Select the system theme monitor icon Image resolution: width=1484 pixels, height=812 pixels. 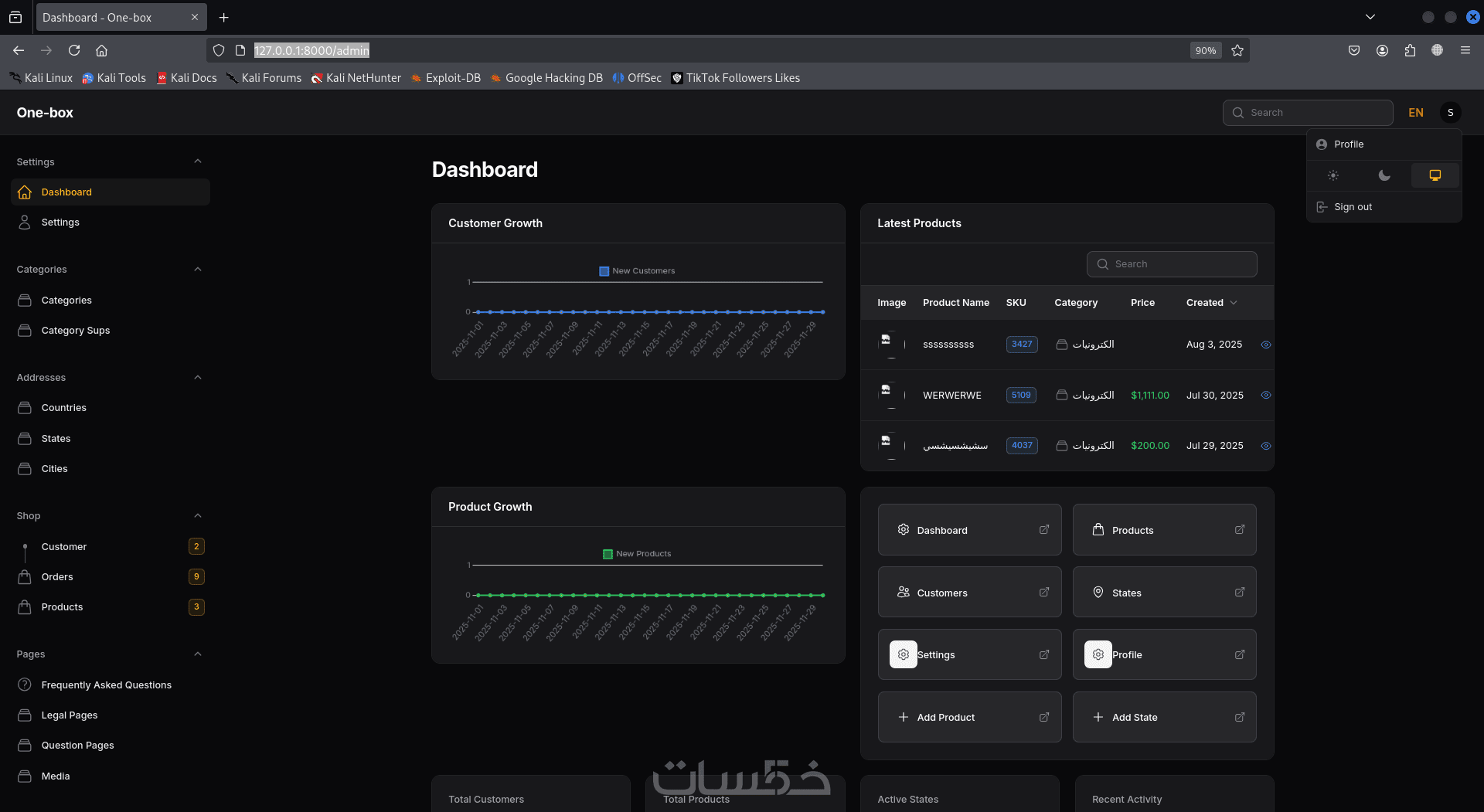[1435, 175]
